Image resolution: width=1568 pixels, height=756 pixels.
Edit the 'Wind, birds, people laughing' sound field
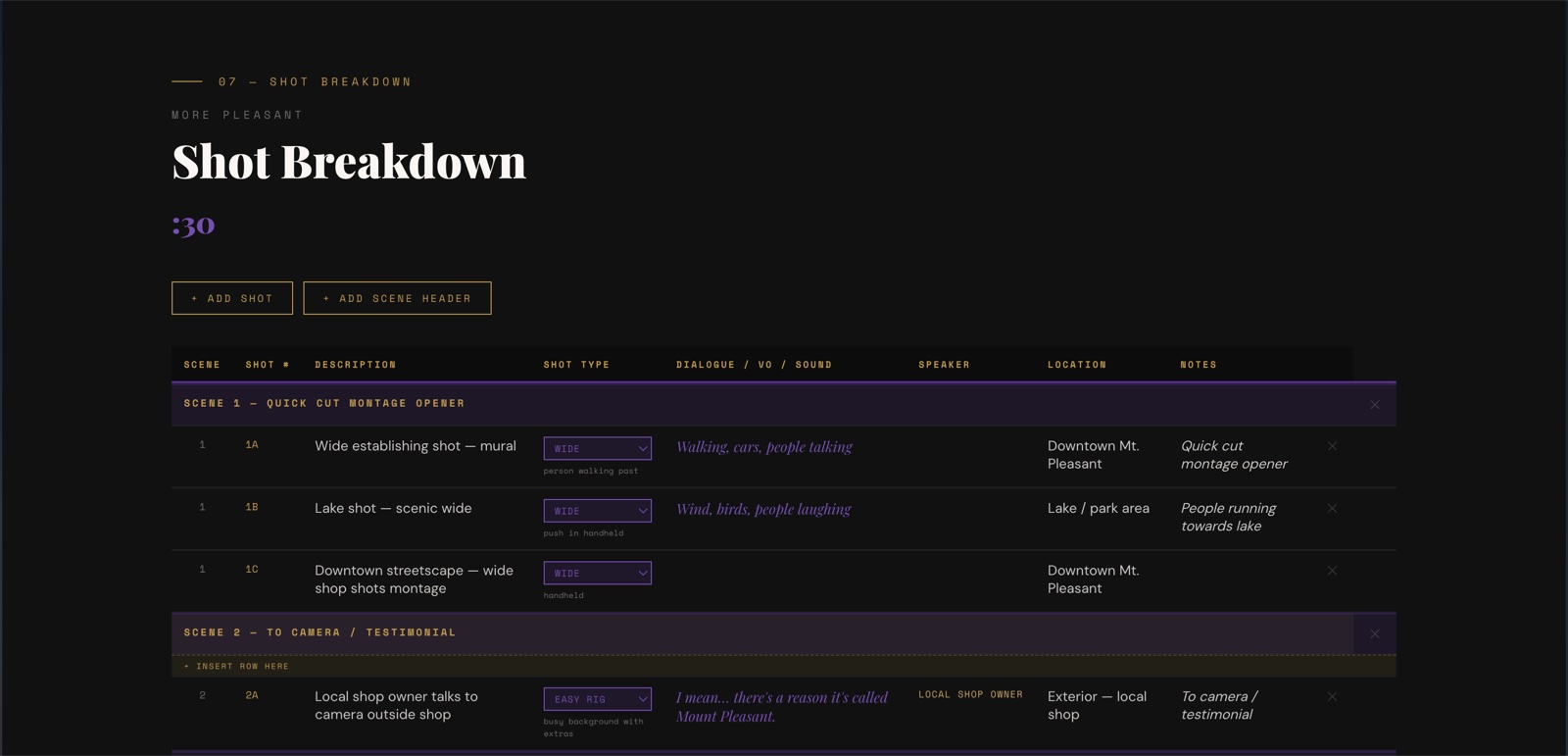(763, 509)
